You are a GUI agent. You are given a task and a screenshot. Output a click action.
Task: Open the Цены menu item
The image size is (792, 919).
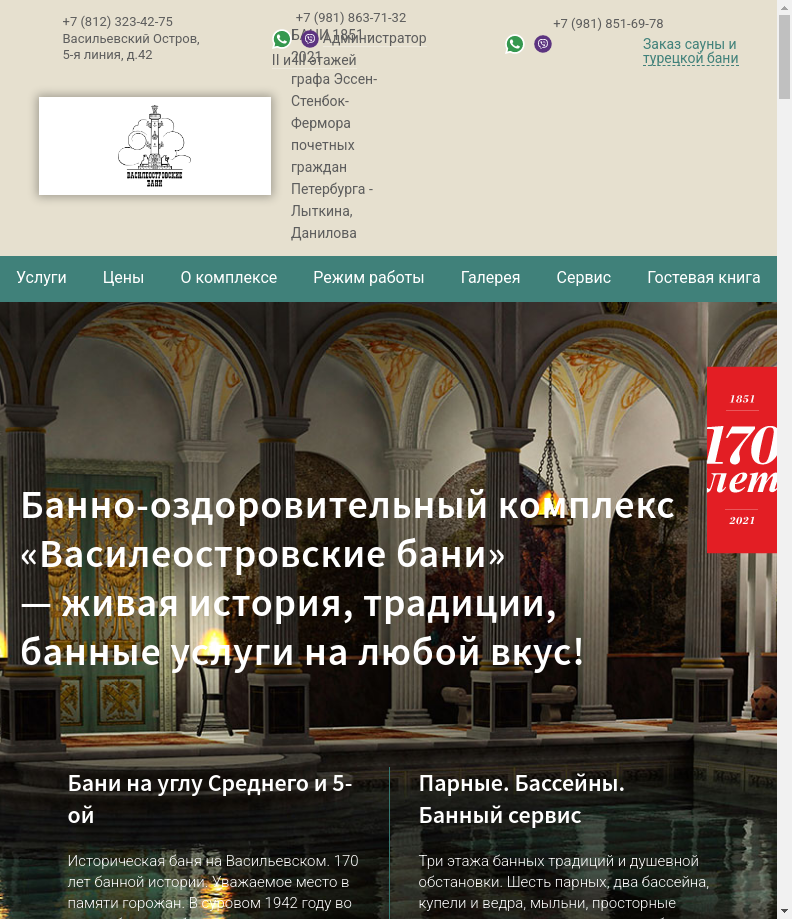coord(123,278)
